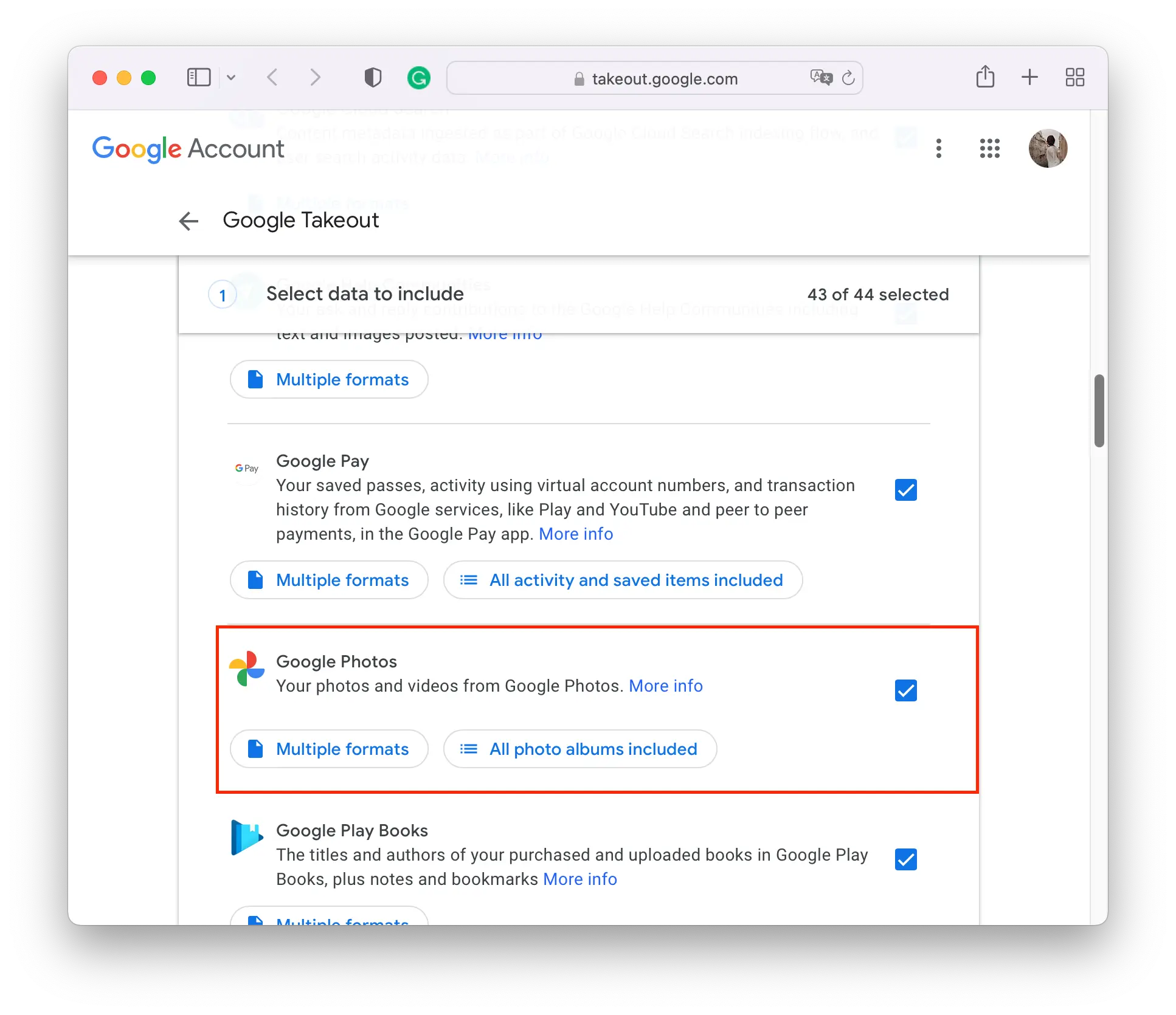The width and height of the screenshot is (1176, 1015).
Task: Open All activity and saved items included
Action: tap(623, 580)
